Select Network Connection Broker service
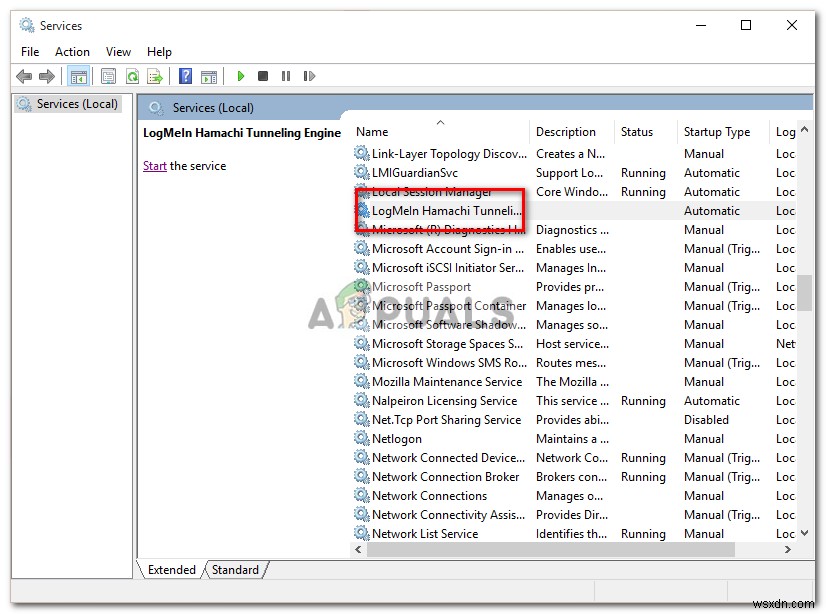 [x=574, y=477]
